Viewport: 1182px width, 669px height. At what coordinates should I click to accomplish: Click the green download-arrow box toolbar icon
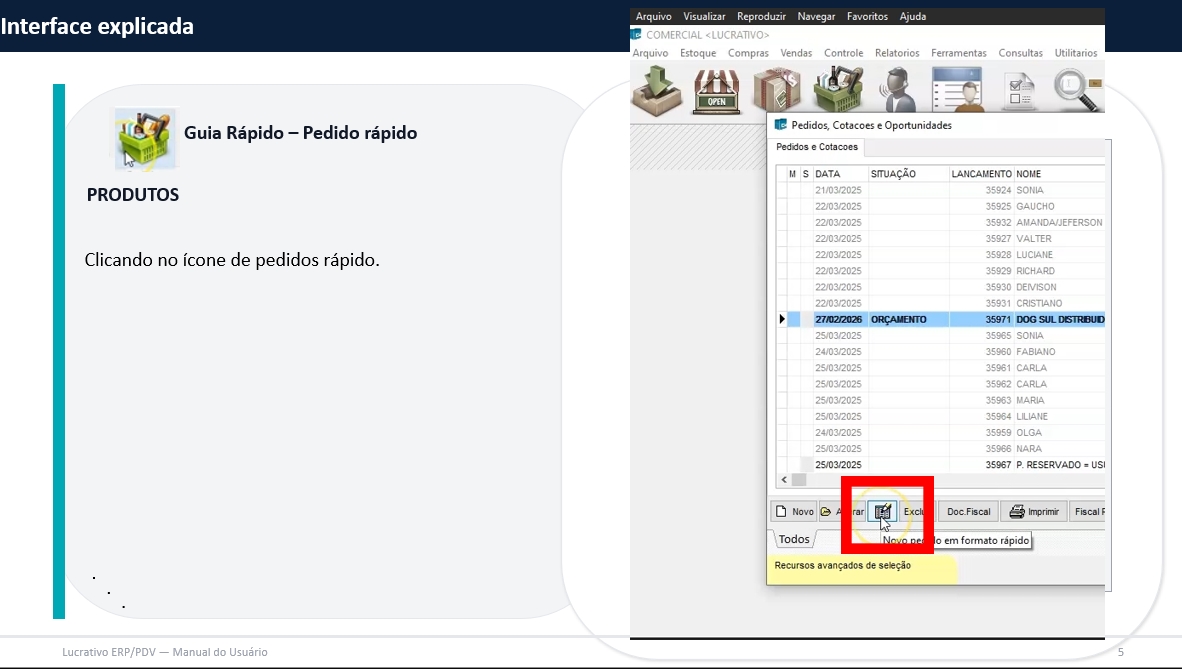(658, 88)
